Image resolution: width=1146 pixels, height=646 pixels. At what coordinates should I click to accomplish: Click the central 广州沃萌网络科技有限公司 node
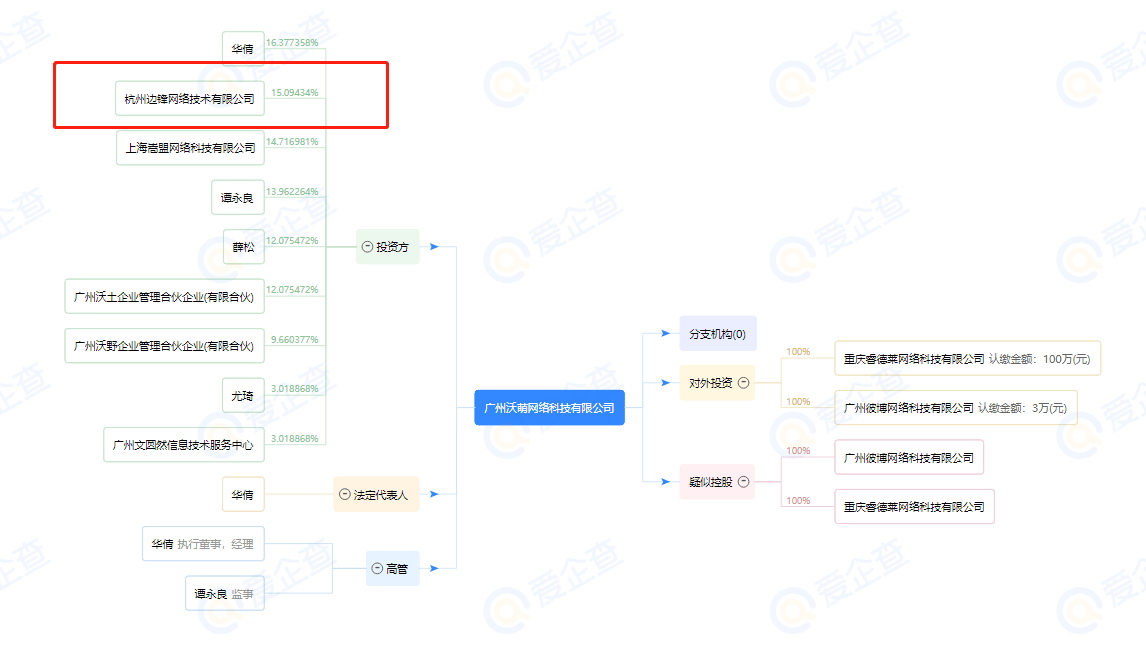click(x=549, y=408)
